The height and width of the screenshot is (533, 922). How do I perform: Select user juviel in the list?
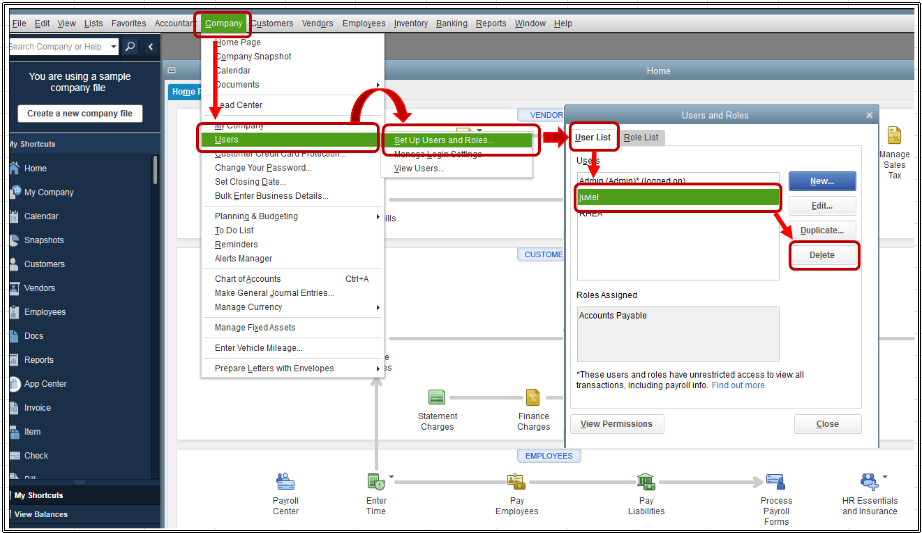678,197
